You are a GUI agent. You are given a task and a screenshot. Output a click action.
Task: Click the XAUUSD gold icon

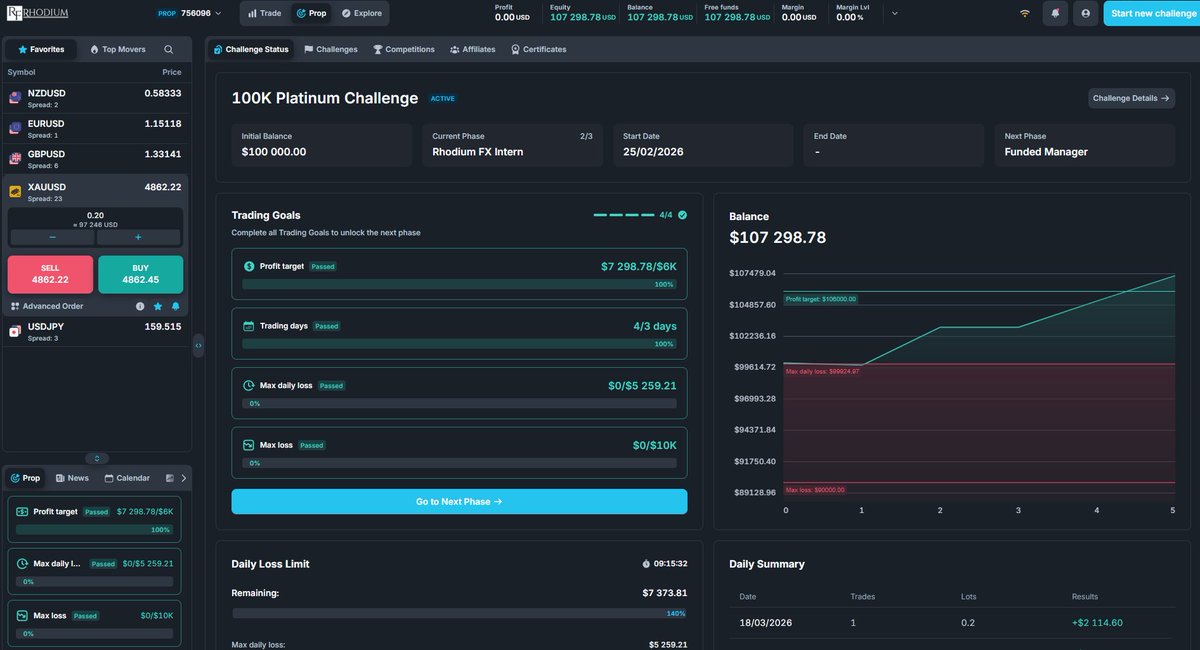click(15, 191)
